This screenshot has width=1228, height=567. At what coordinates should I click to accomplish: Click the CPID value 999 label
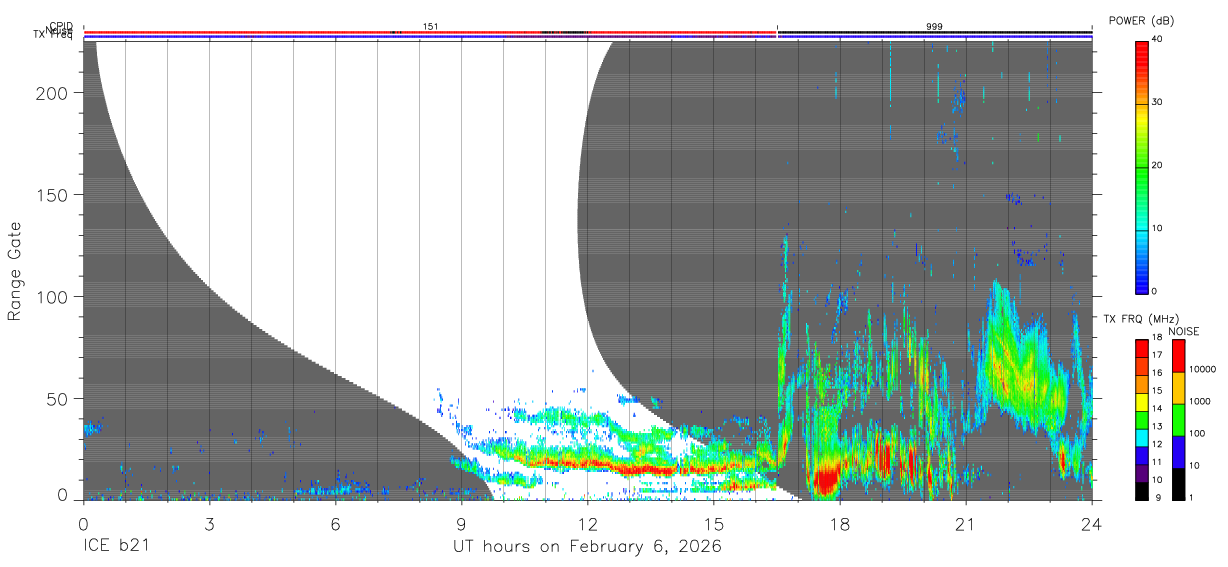[x=934, y=27]
